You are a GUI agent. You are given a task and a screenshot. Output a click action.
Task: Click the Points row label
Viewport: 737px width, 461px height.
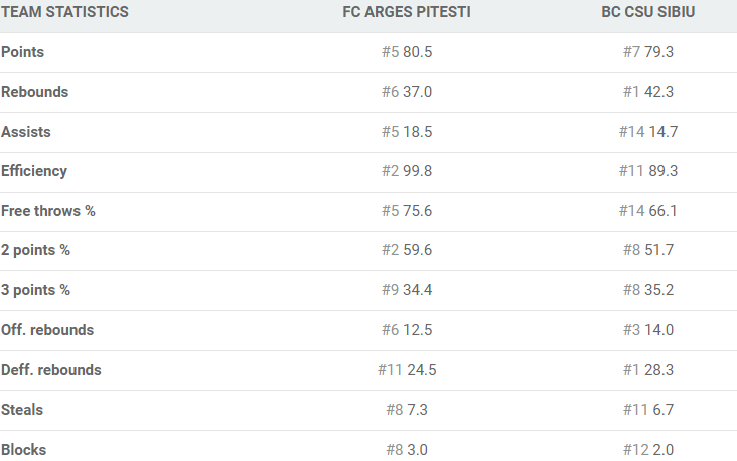tap(22, 52)
